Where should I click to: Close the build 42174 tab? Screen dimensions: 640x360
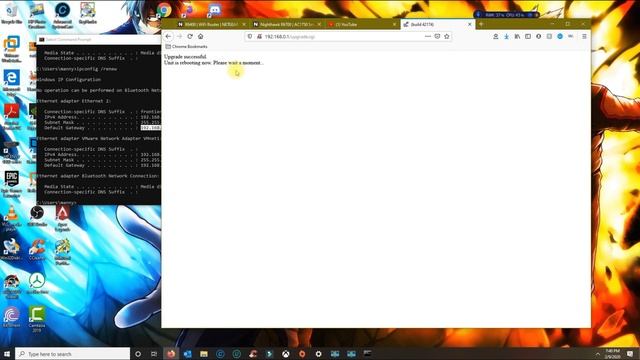469,24
